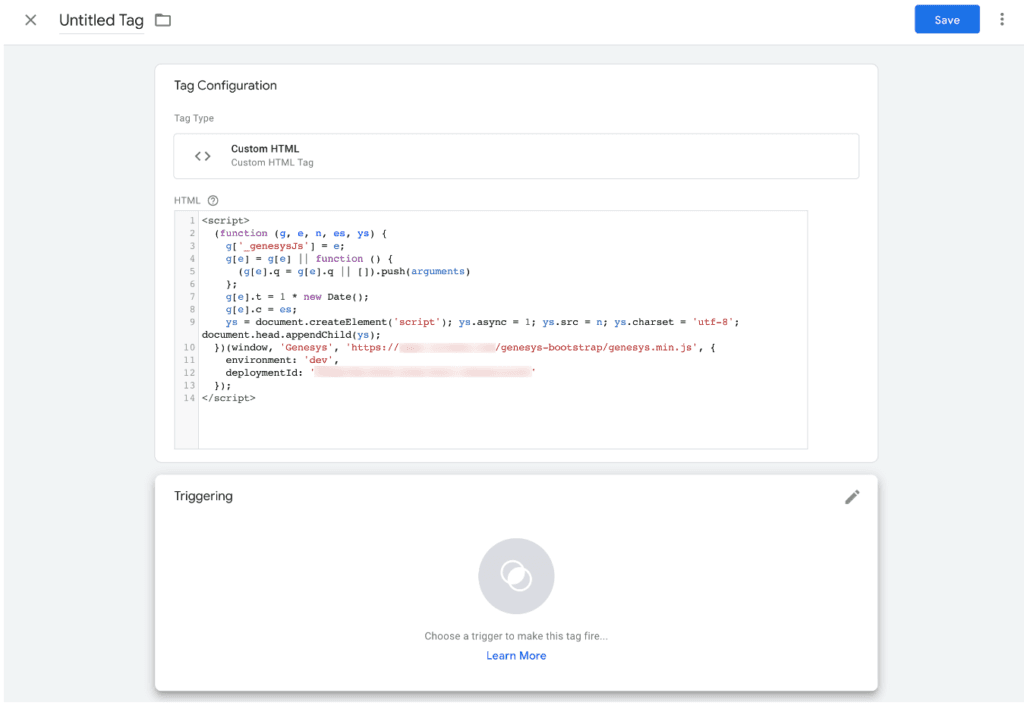Click the trigger placeholder circle icon
Viewport: 1024px width, 709px height.
pyautogui.click(x=516, y=576)
